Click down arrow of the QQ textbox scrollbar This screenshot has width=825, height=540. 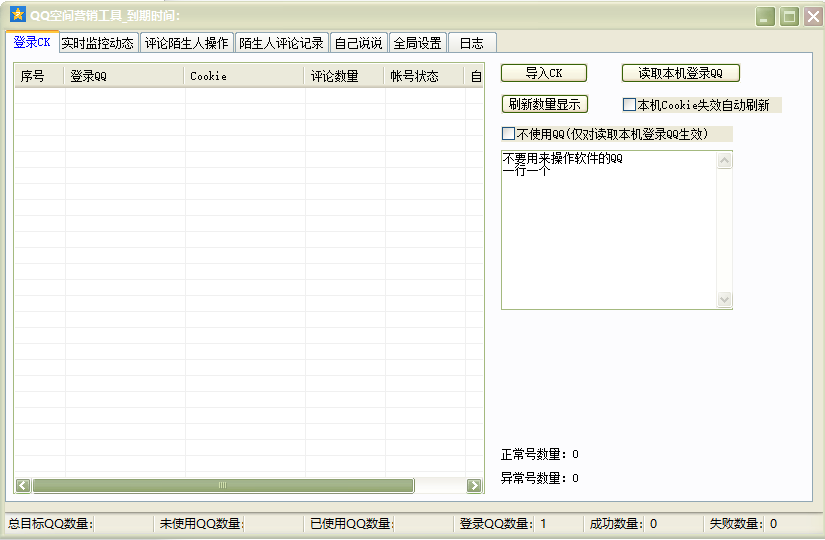click(725, 300)
